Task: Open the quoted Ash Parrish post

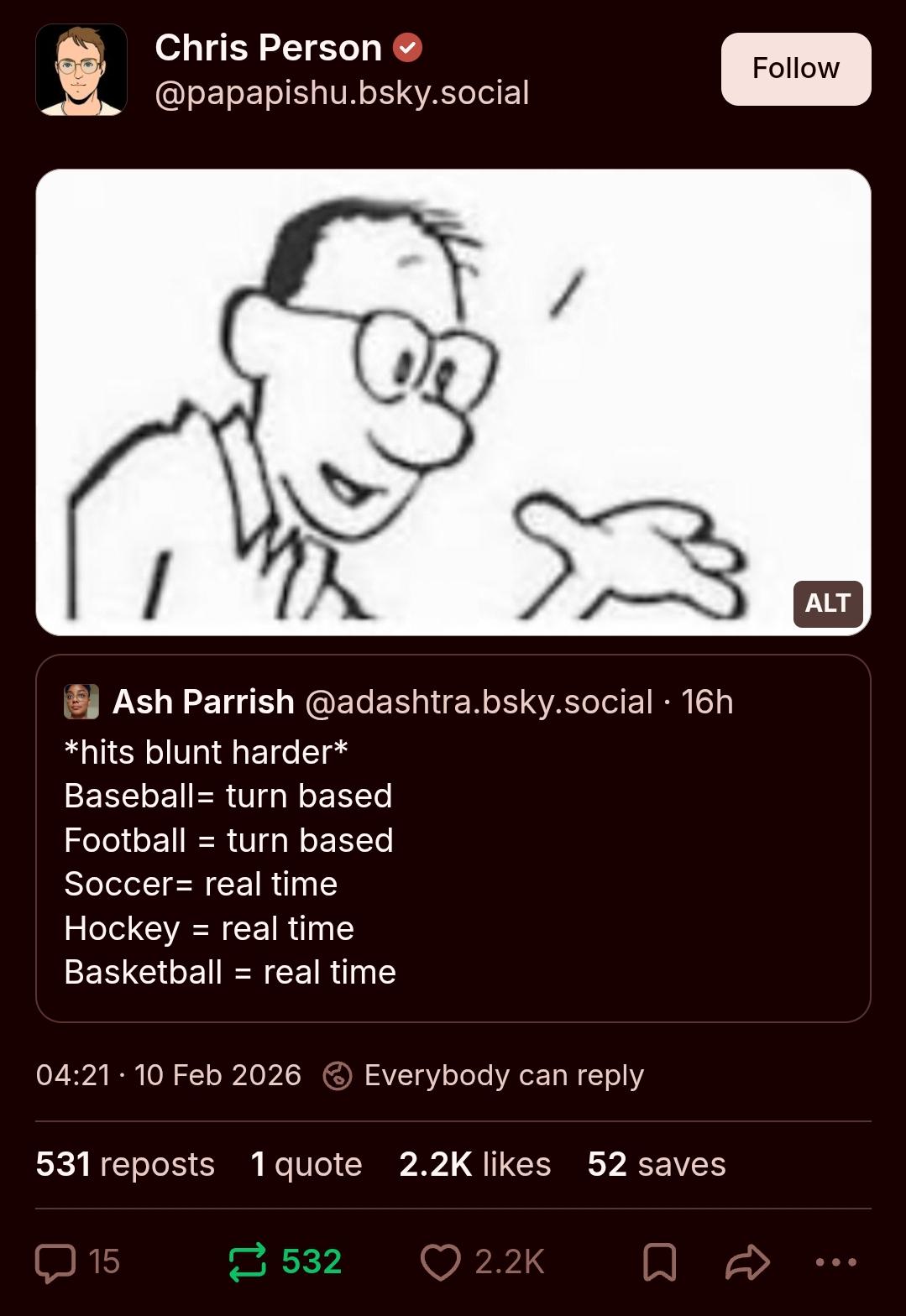Action: coord(453,838)
